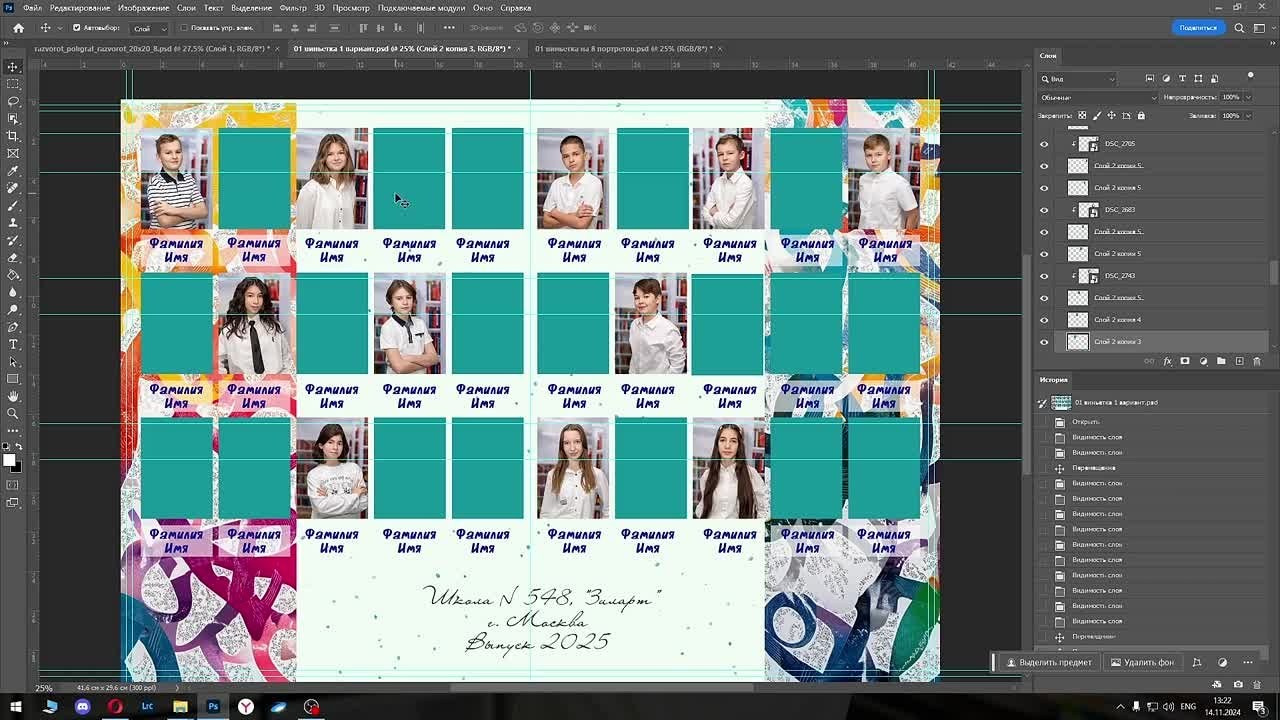Hide the Слой 2 копия 4 layer
The width and height of the screenshot is (1280, 720).
1044,320
